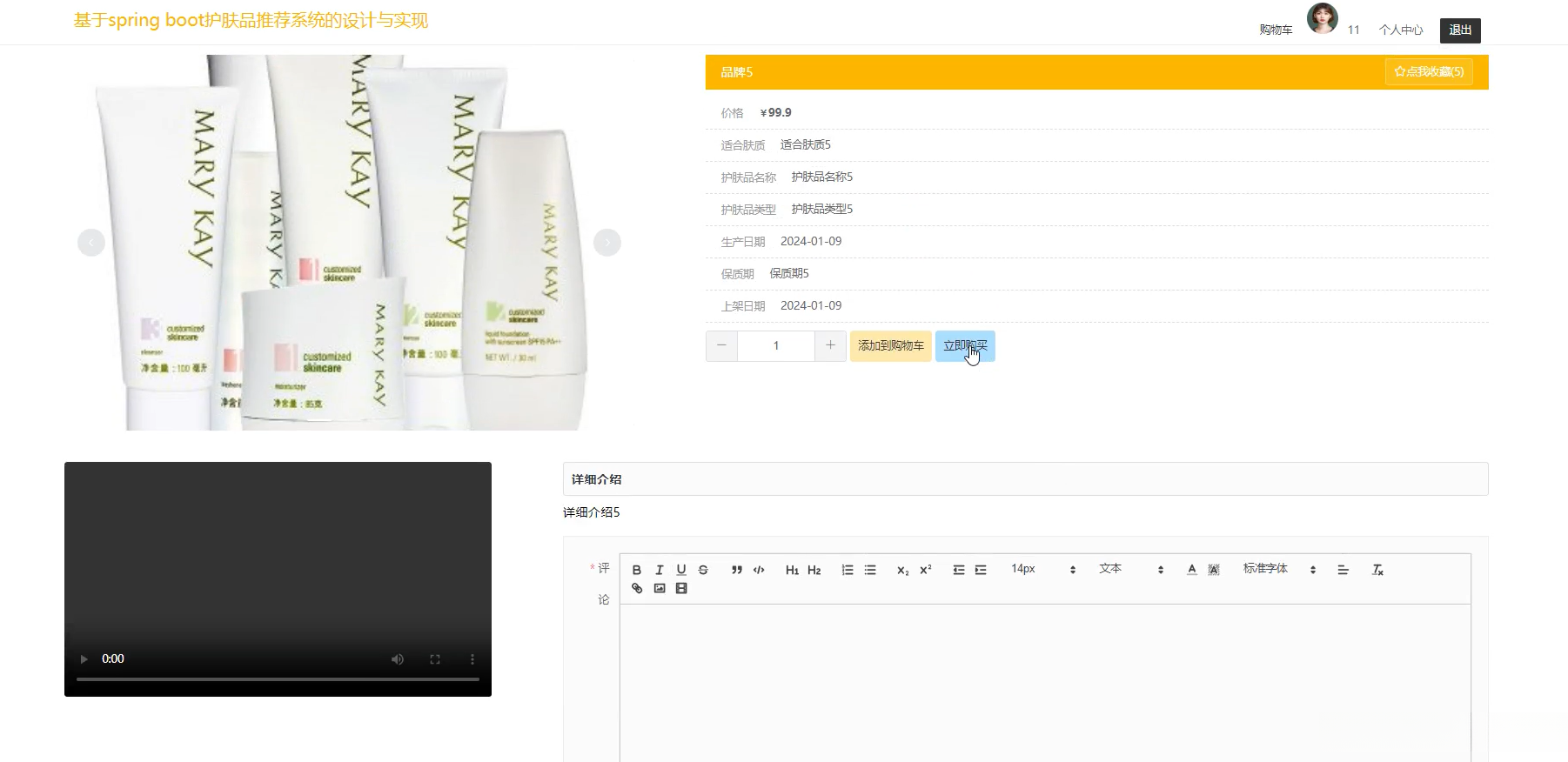Open the video more-options menu
1568x762 pixels.
472,659
